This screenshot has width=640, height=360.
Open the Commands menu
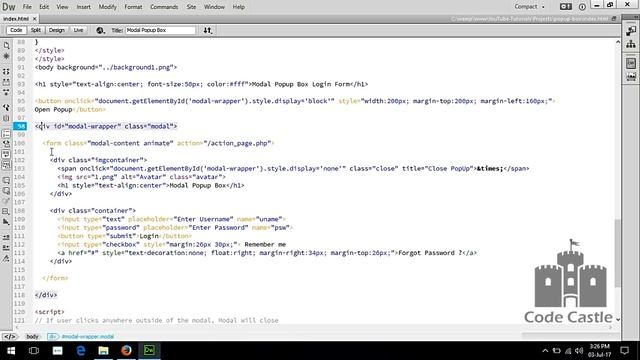[164, 7]
